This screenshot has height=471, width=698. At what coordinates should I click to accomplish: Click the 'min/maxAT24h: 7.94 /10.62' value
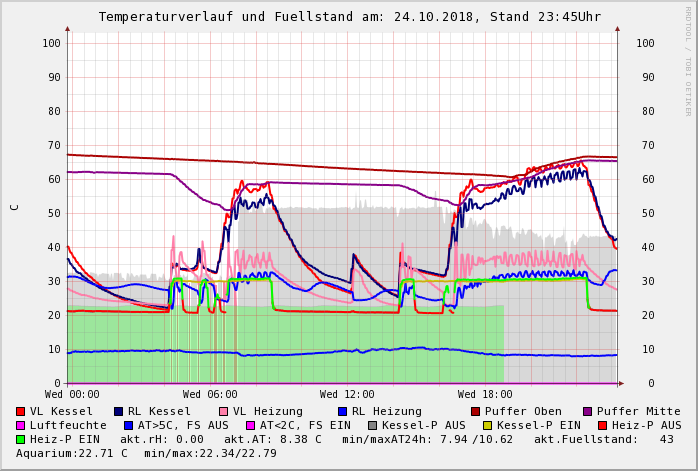pos(427,439)
